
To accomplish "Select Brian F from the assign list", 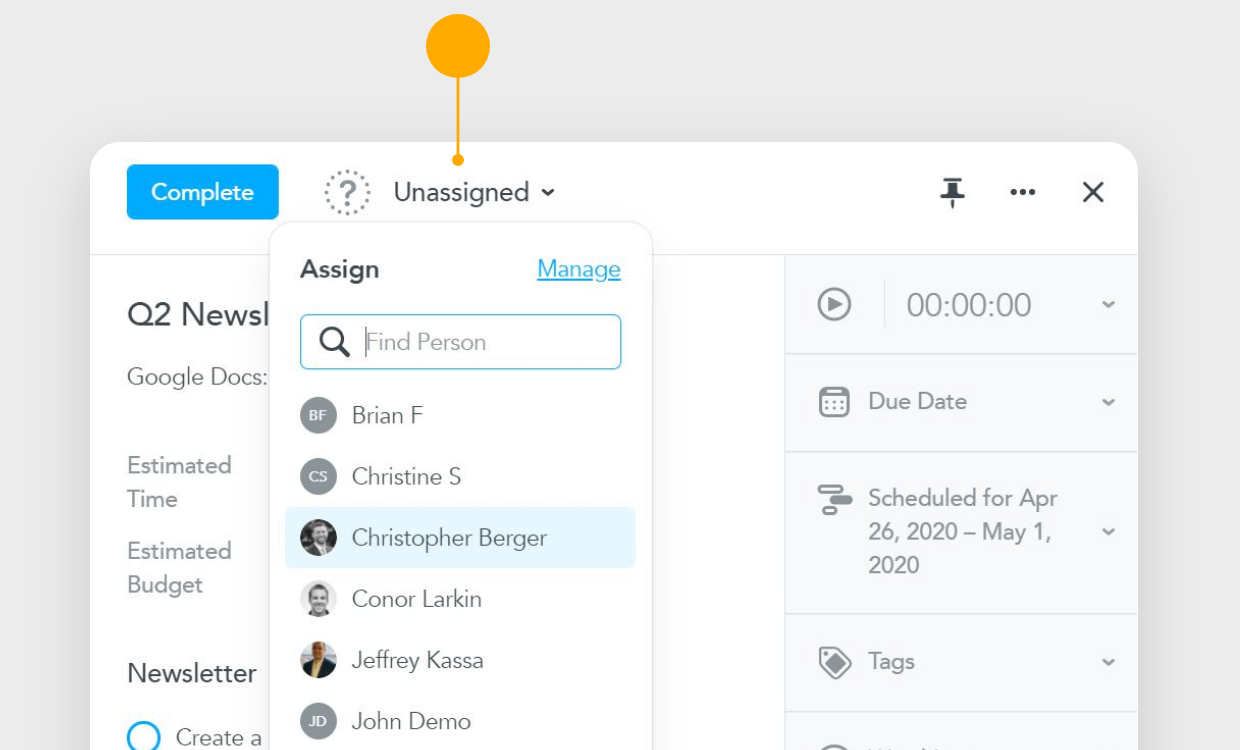I will pos(389,415).
